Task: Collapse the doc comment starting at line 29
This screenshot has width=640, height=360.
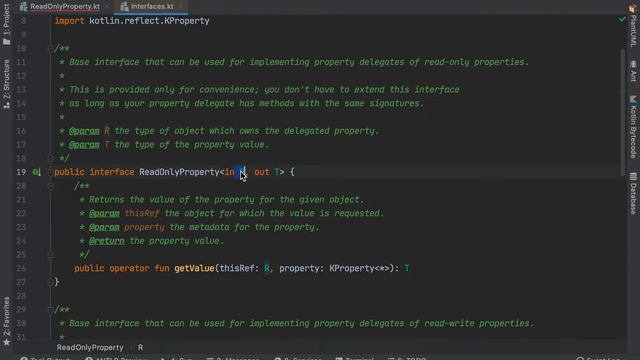Action: tap(50, 310)
